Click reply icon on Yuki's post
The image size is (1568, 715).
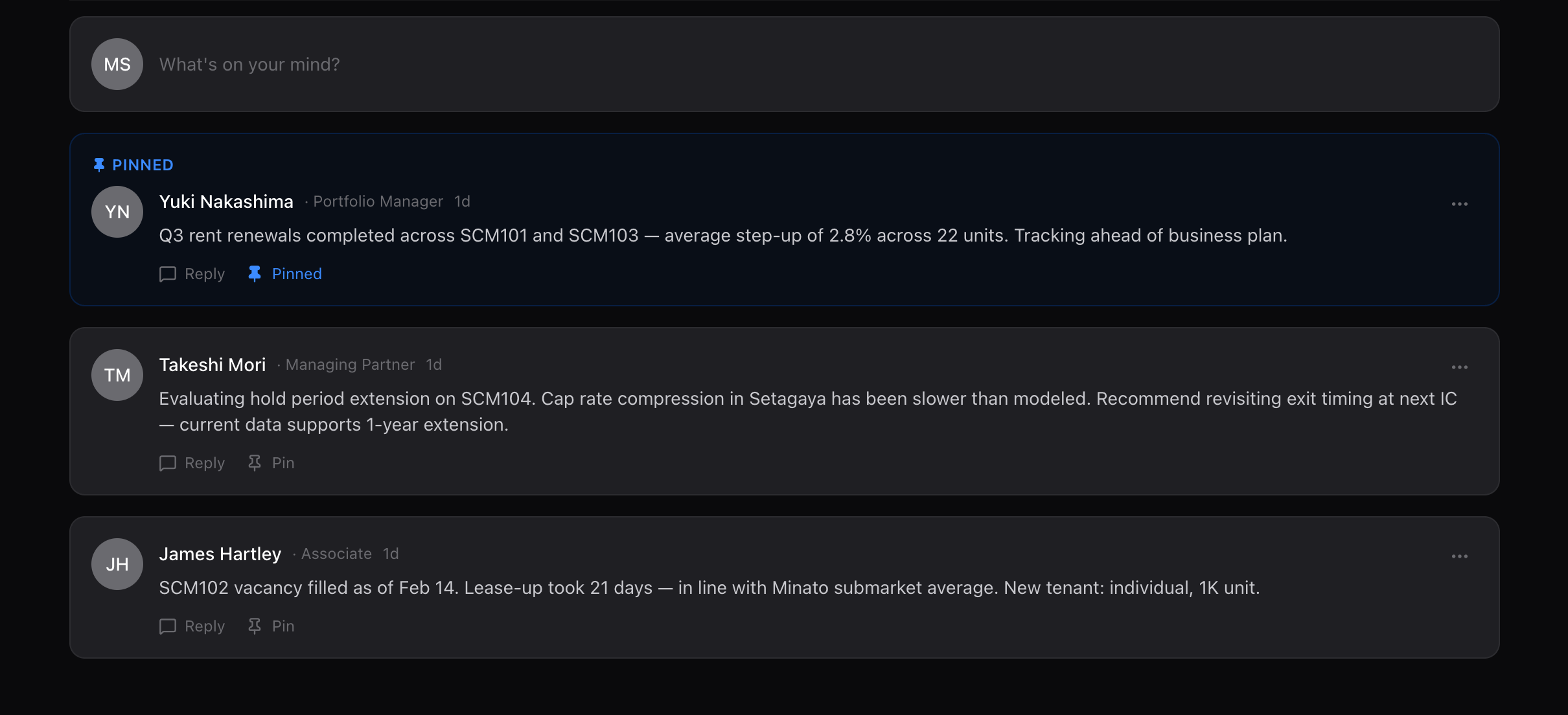(x=168, y=274)
